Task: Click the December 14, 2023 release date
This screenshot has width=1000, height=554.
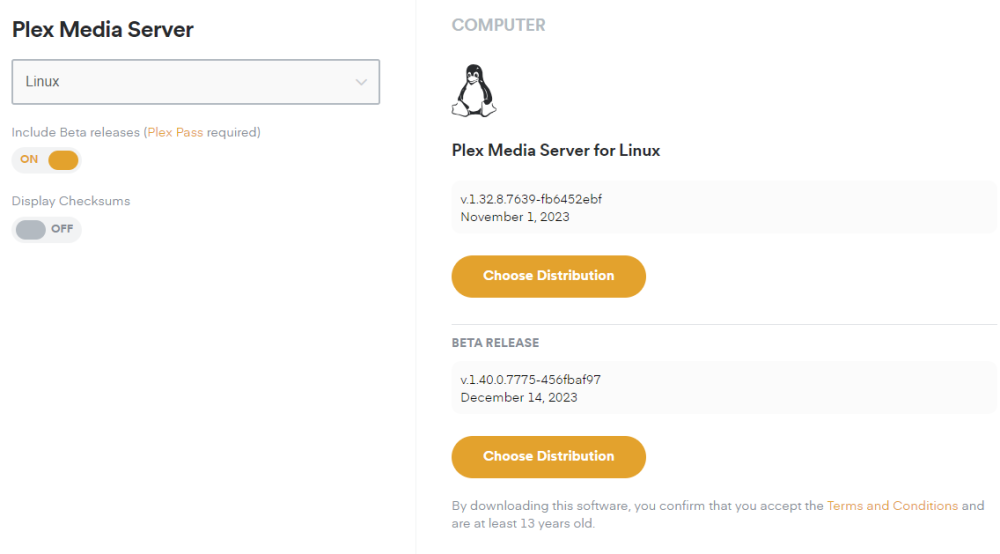Action: pos(518,397)
